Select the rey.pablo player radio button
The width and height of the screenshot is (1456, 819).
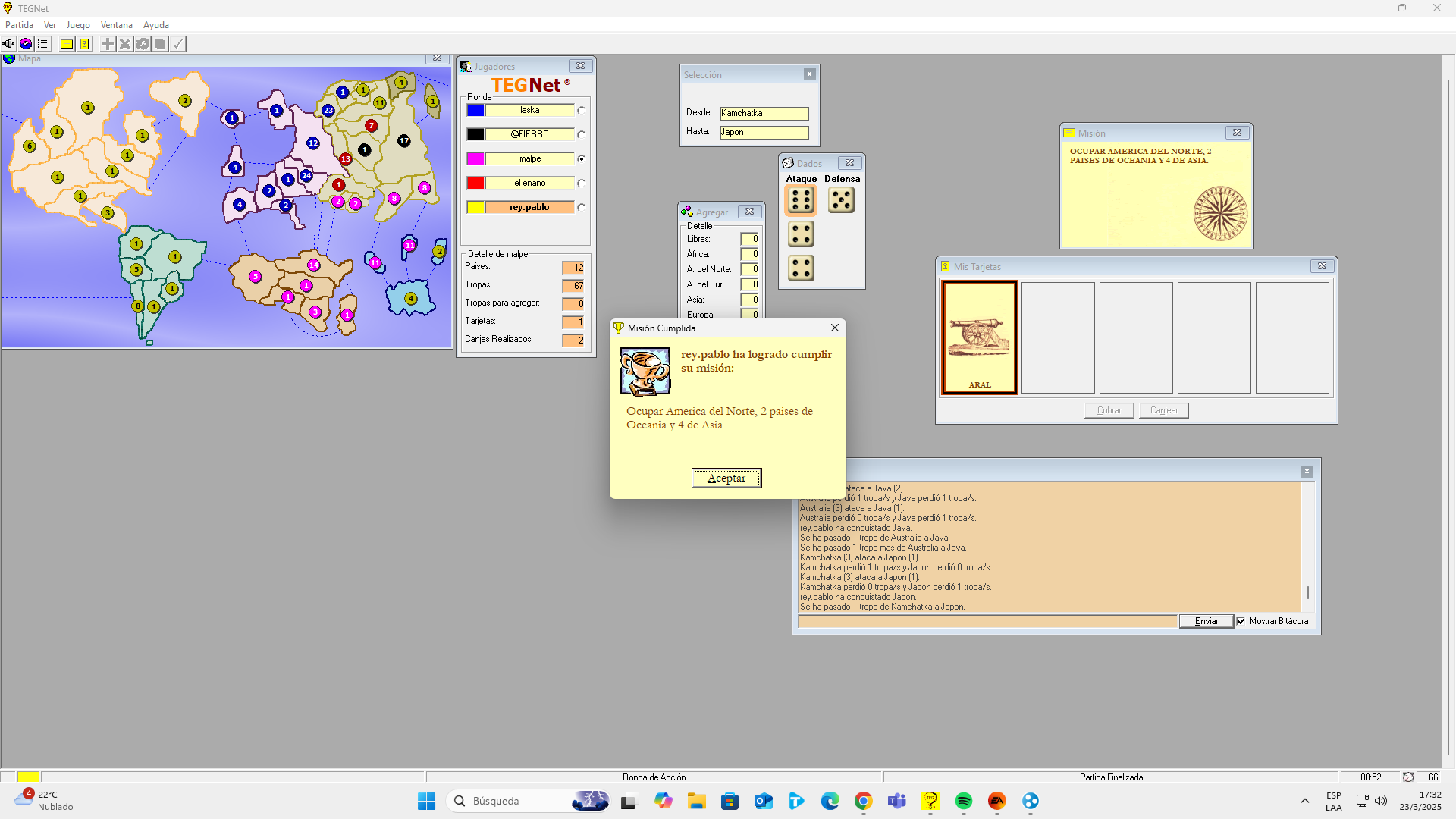581,208
